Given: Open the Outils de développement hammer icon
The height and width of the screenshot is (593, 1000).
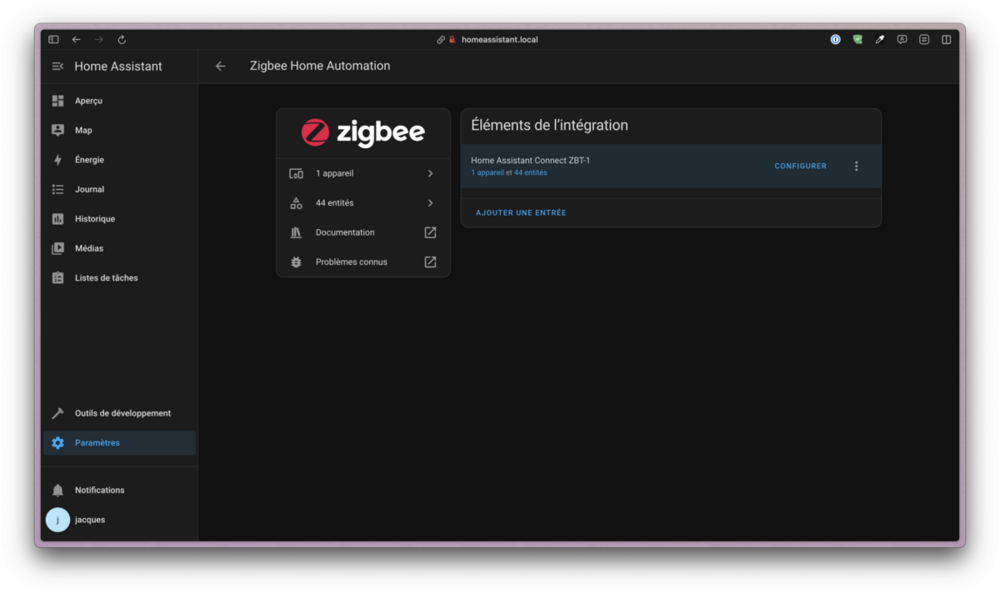Looking at the screenshot, I should pos(58,413).
